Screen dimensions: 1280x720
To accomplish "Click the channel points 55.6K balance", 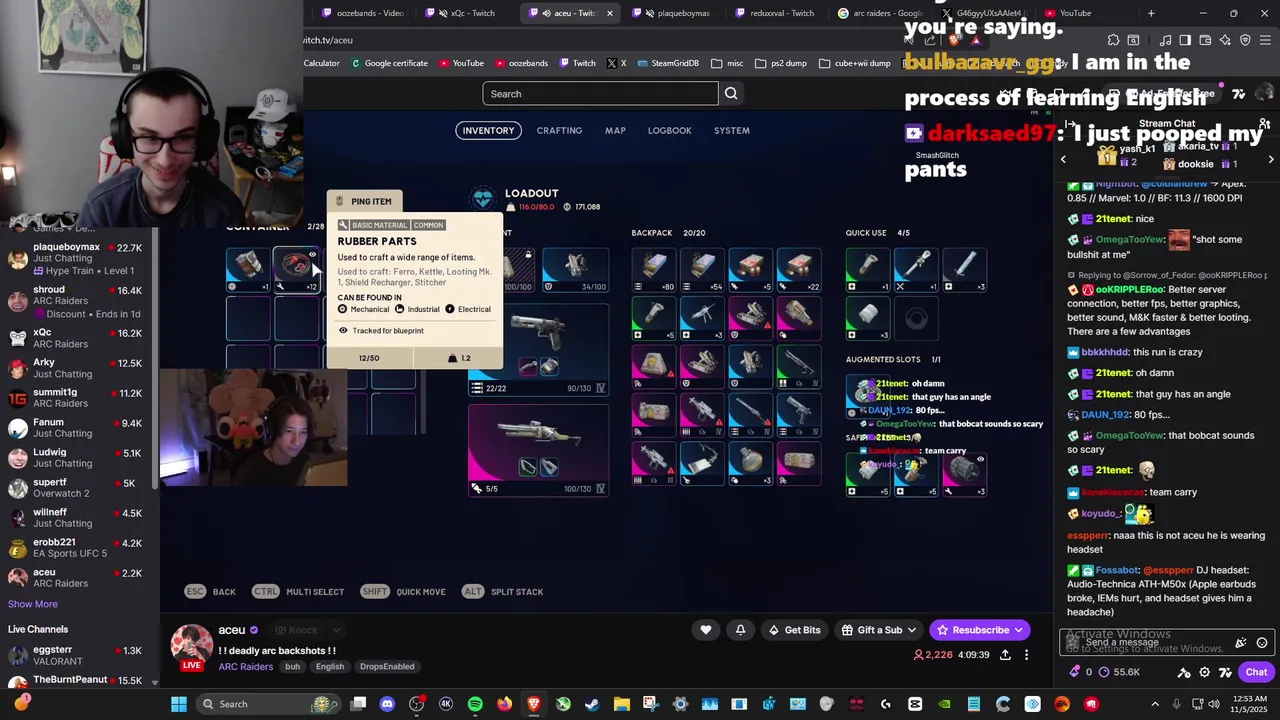I will coord(1118,672).
